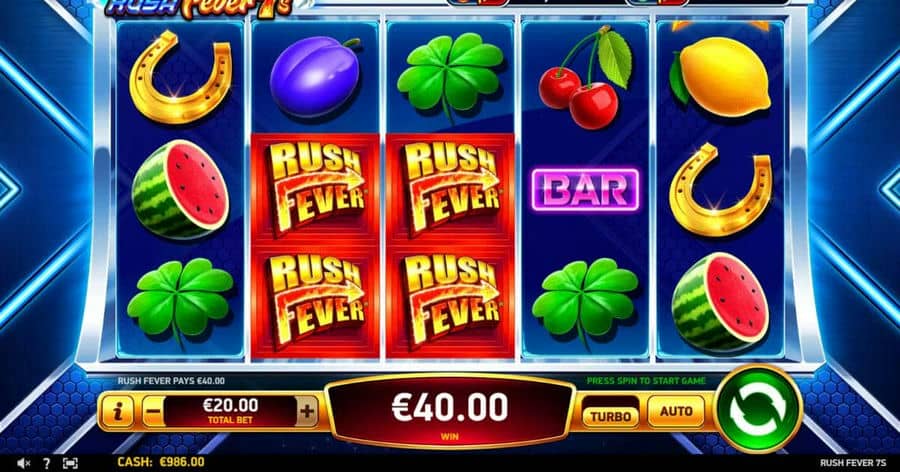Mute the game sound
Image resolution: width=900 pixels, height=472 pixels.
point(23,463)
